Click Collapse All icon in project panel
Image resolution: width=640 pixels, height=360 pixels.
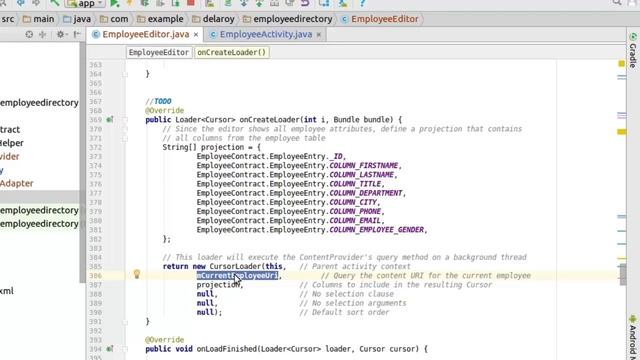42,35
